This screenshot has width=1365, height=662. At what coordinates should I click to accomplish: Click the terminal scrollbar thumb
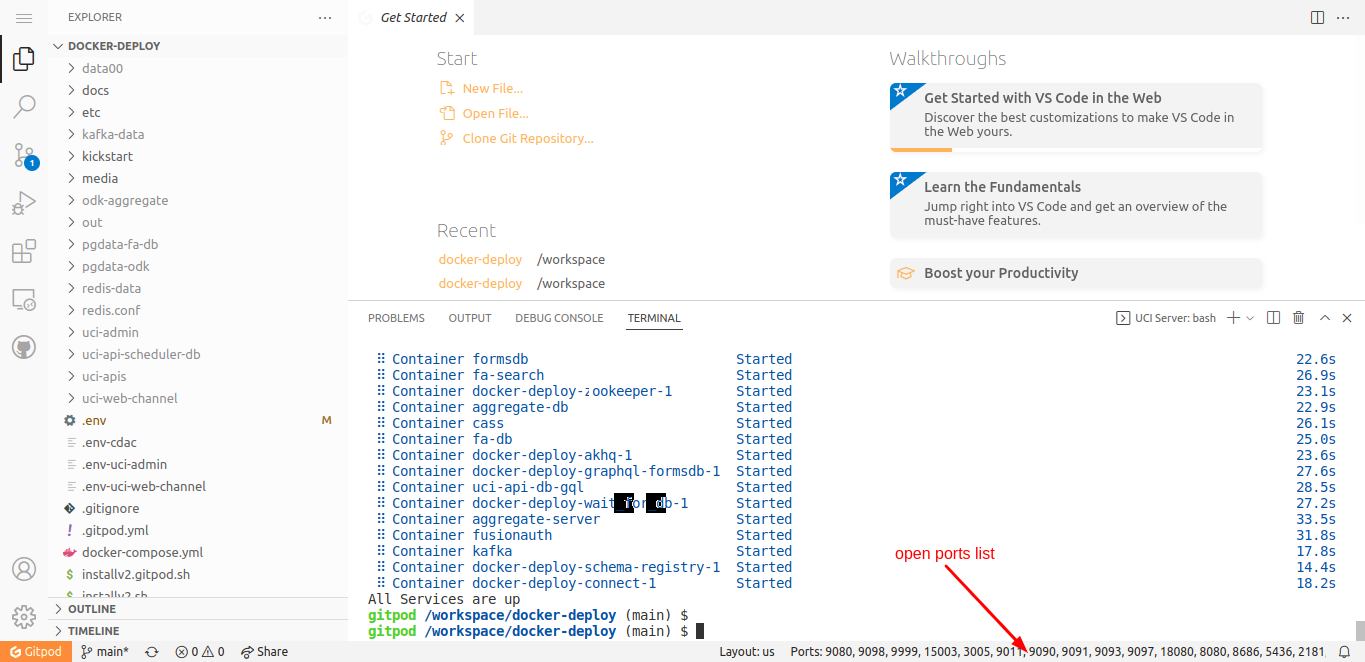[x=1359, y=630]
